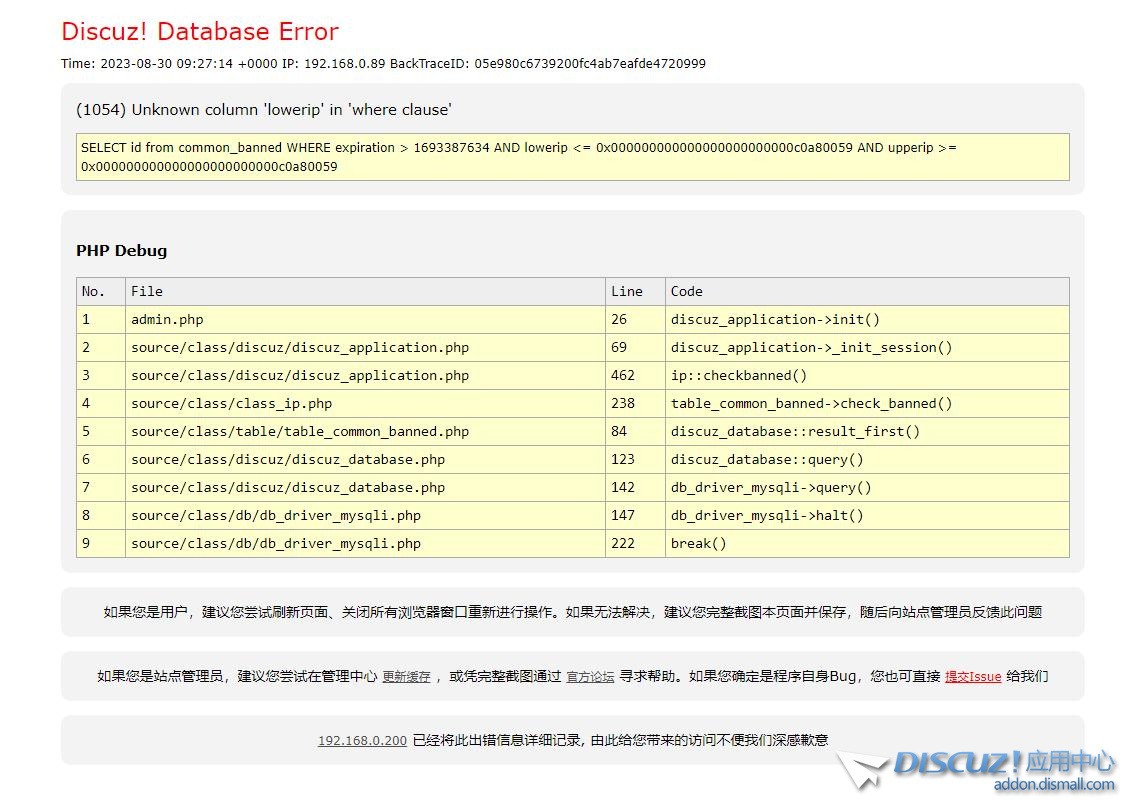Click row 9 number cell
The height and width of the screenshot is (810, 1133).
(x=101, y=543)
